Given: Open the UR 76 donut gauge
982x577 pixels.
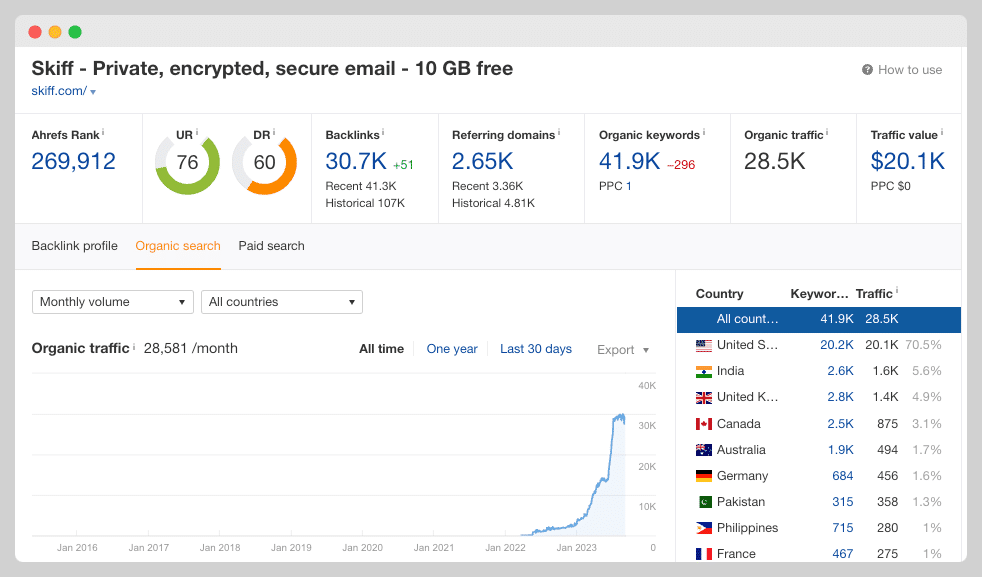Looking at the screenshot, I should (187, 162).
